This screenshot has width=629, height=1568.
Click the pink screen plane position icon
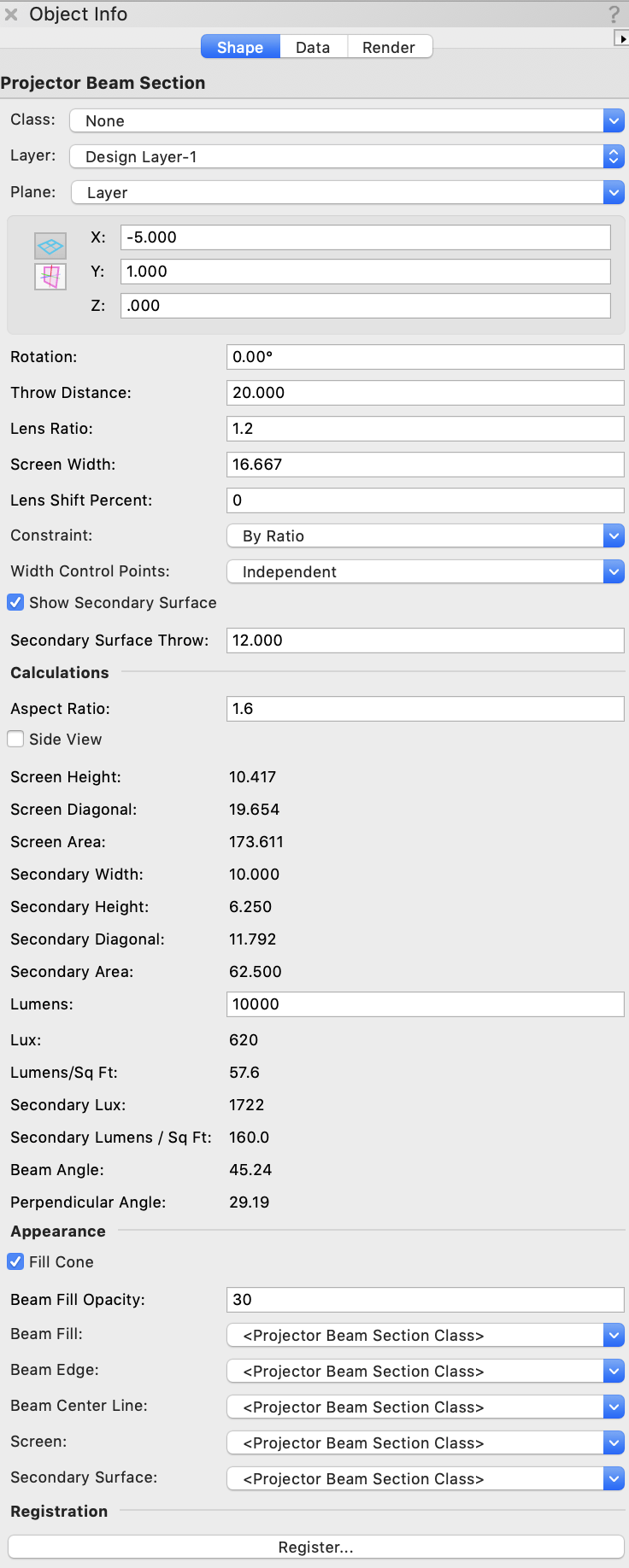point(50,277)
